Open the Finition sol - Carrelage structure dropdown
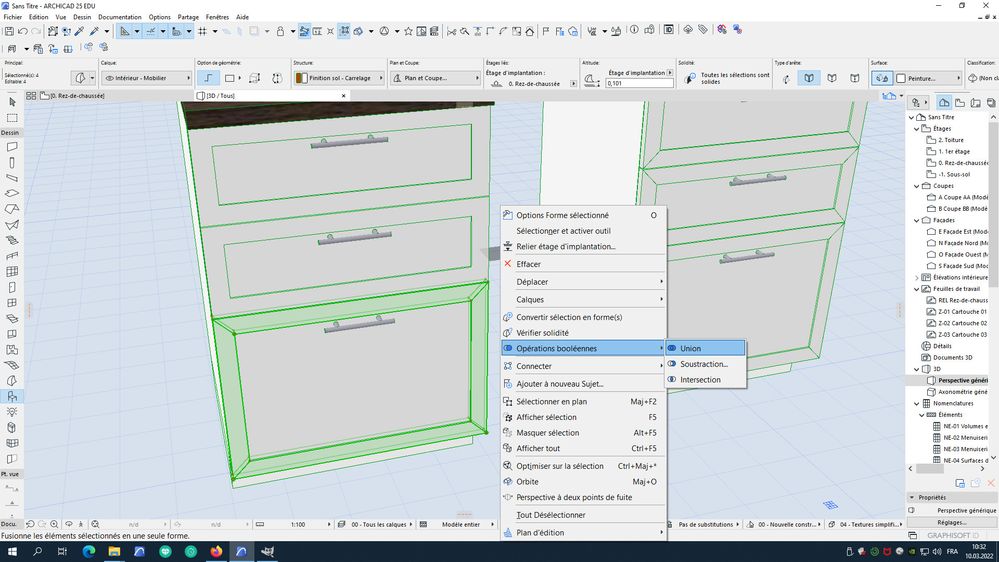Image resolution: width=999 pixels, height=562 pixels. pos(340,78)
